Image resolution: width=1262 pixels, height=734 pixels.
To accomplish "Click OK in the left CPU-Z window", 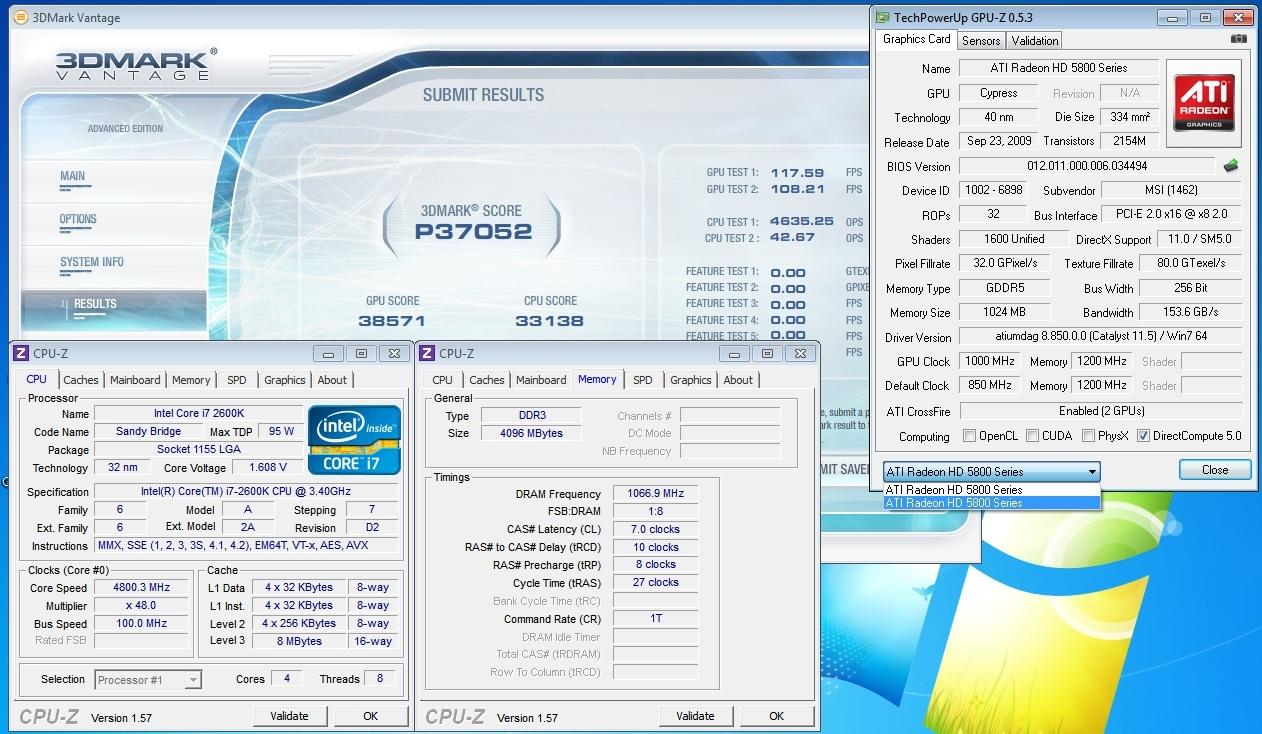I will point(371,716).
